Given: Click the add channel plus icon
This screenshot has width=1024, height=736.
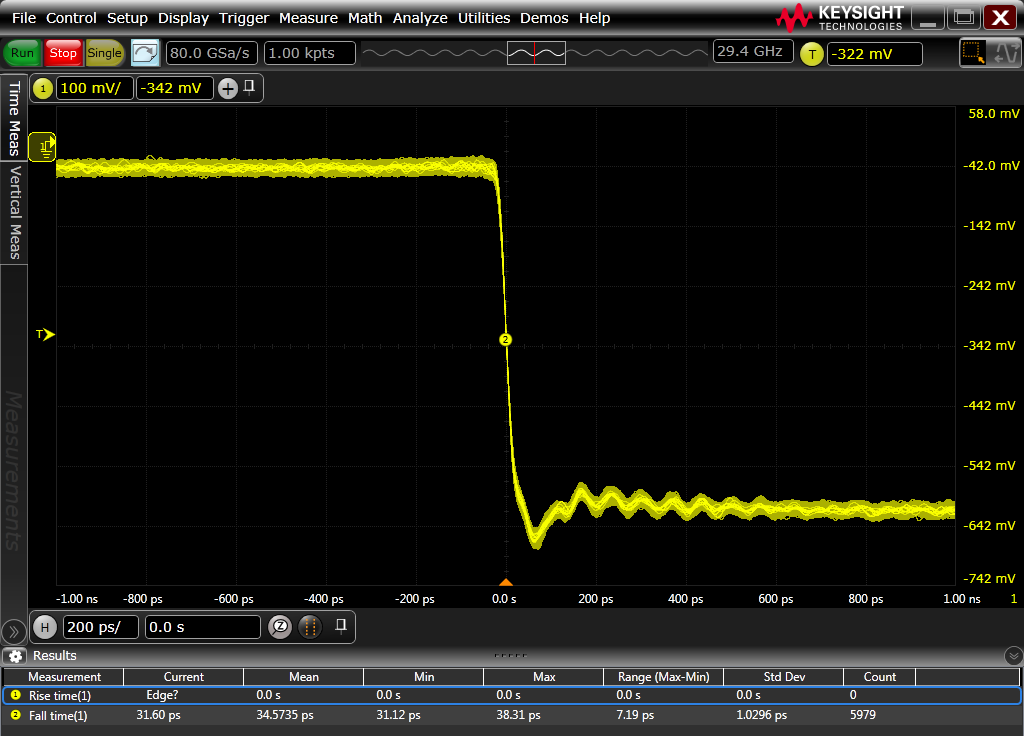Looking at the screenshot, I should pos(228,88).
